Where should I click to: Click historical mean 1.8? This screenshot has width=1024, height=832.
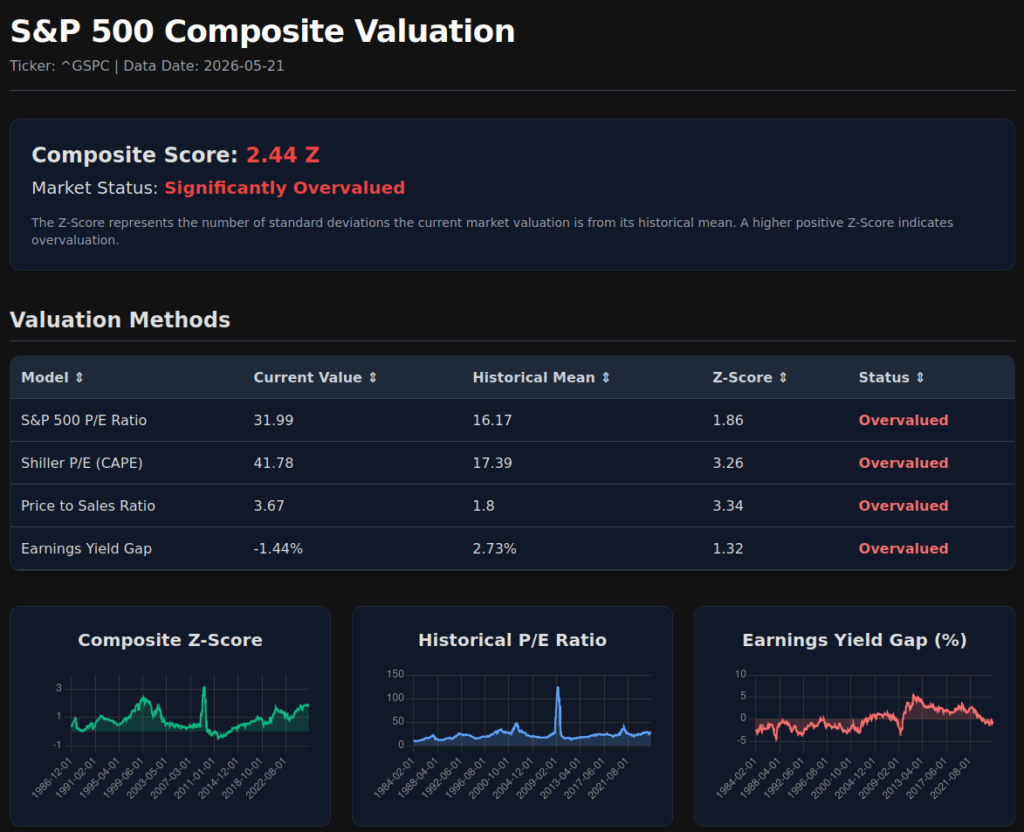point(483,505)
